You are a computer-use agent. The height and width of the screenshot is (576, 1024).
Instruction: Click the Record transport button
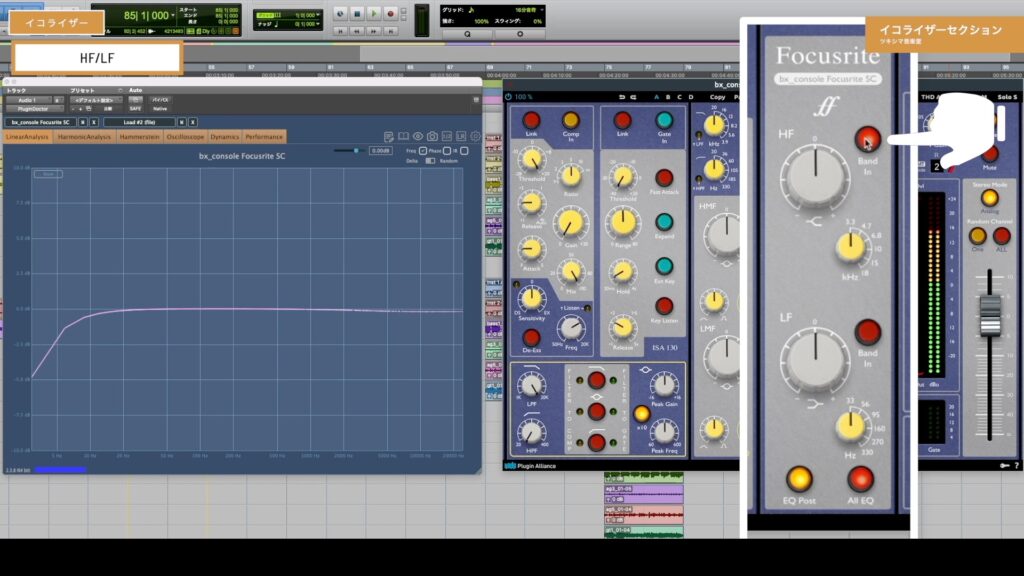pos(391,13)
